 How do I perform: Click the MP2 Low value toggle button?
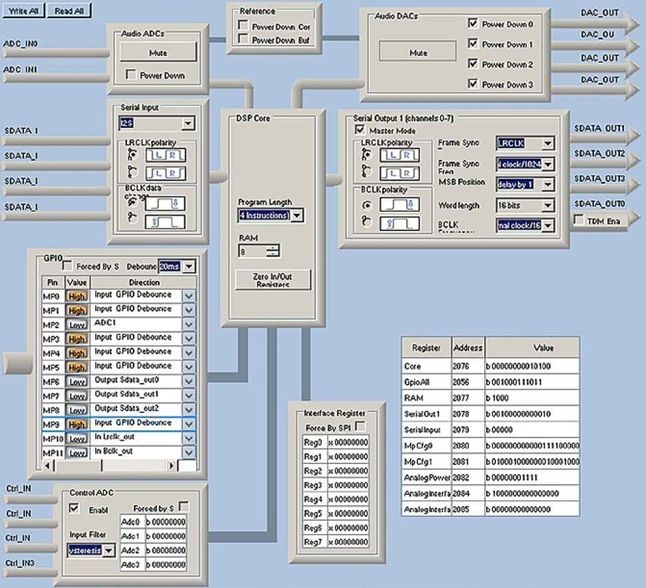pyautogui.click(x=77, y=325)
